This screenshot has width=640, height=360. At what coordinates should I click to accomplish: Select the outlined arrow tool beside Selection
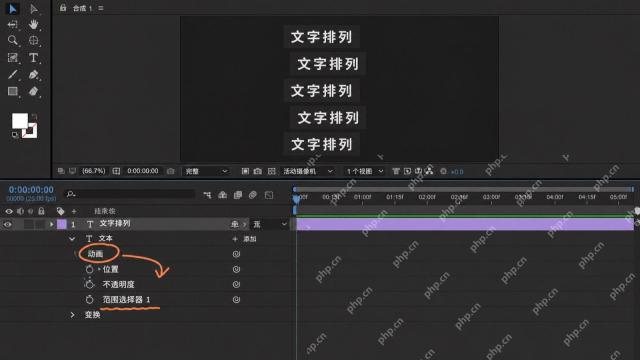click(34, 9)
